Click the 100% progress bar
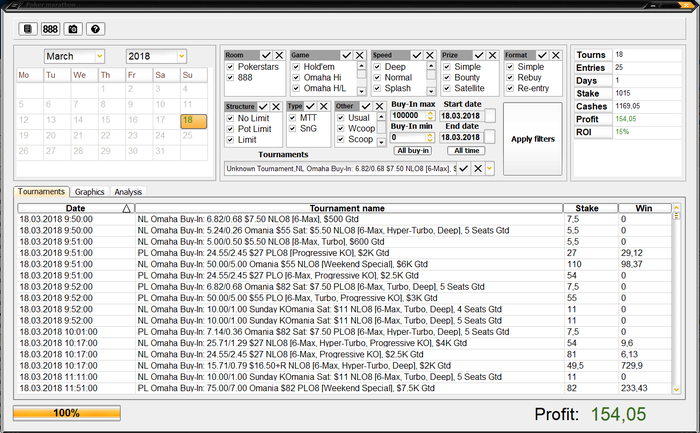This screenshot has width=700, height=433. point(67,413)
